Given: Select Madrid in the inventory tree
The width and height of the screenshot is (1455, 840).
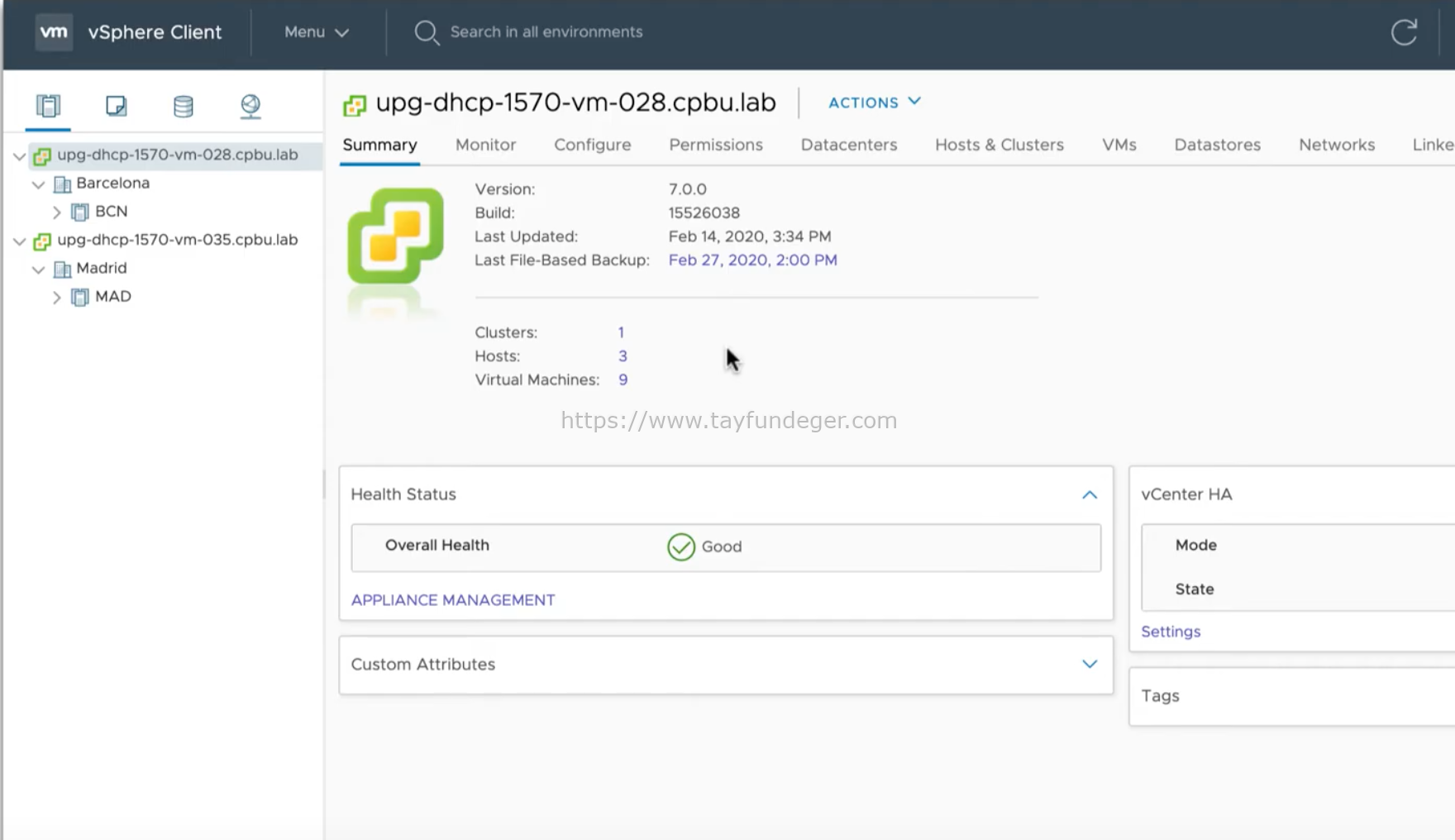Looking at the screenshot, I should click(x=101, y=268).
